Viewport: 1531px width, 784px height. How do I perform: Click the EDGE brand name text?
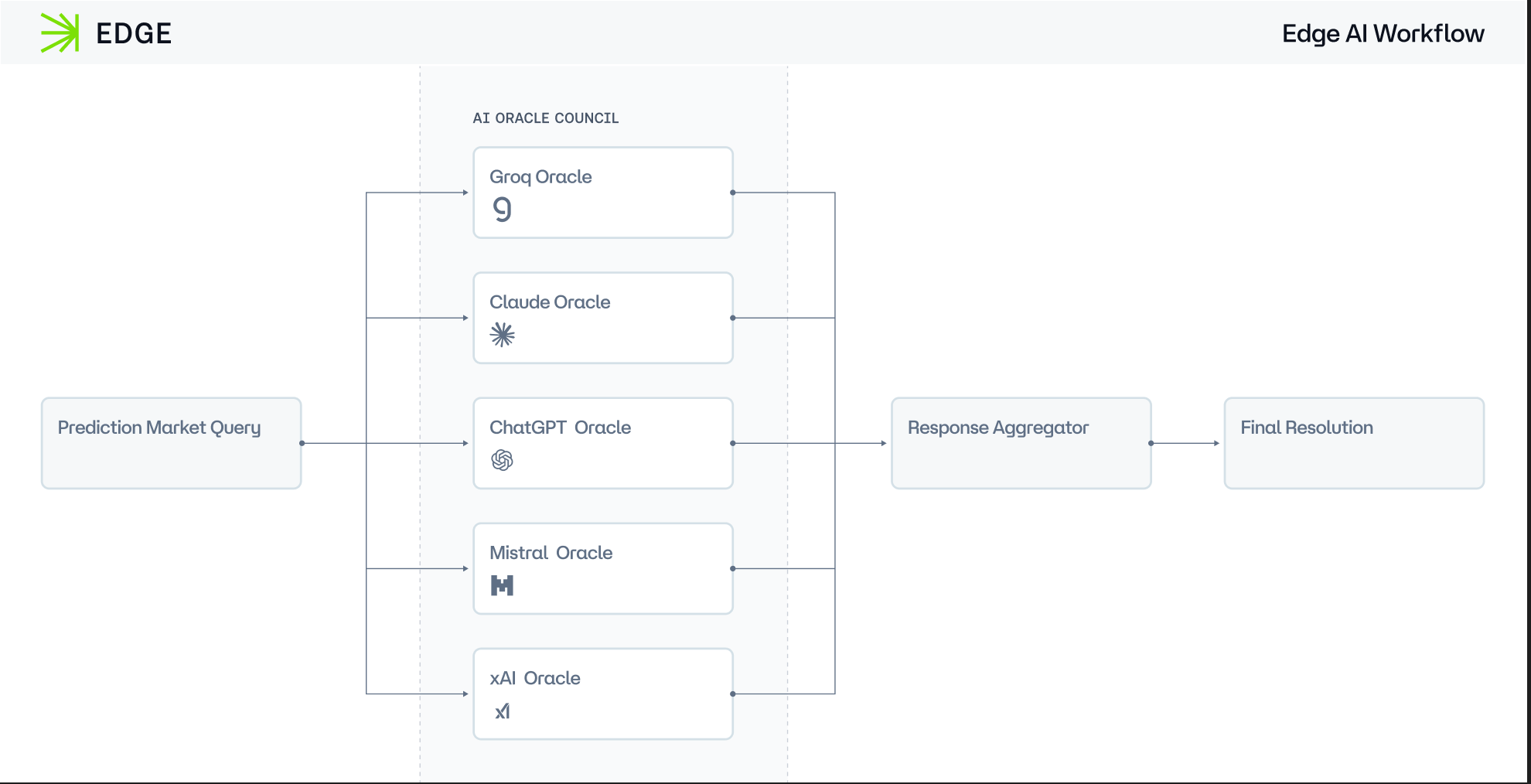tap(134, 33)
